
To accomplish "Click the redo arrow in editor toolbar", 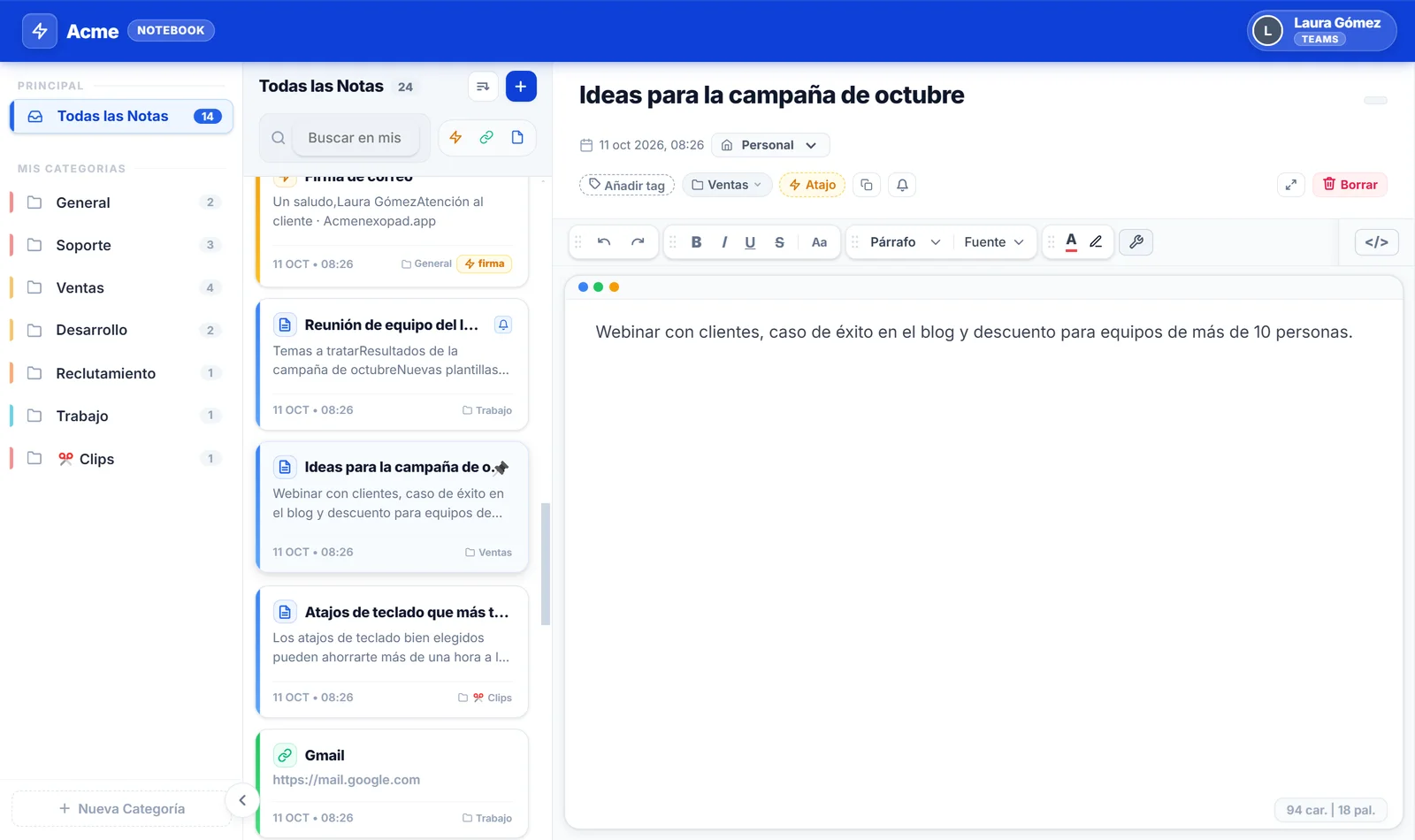I will point(638,242).
